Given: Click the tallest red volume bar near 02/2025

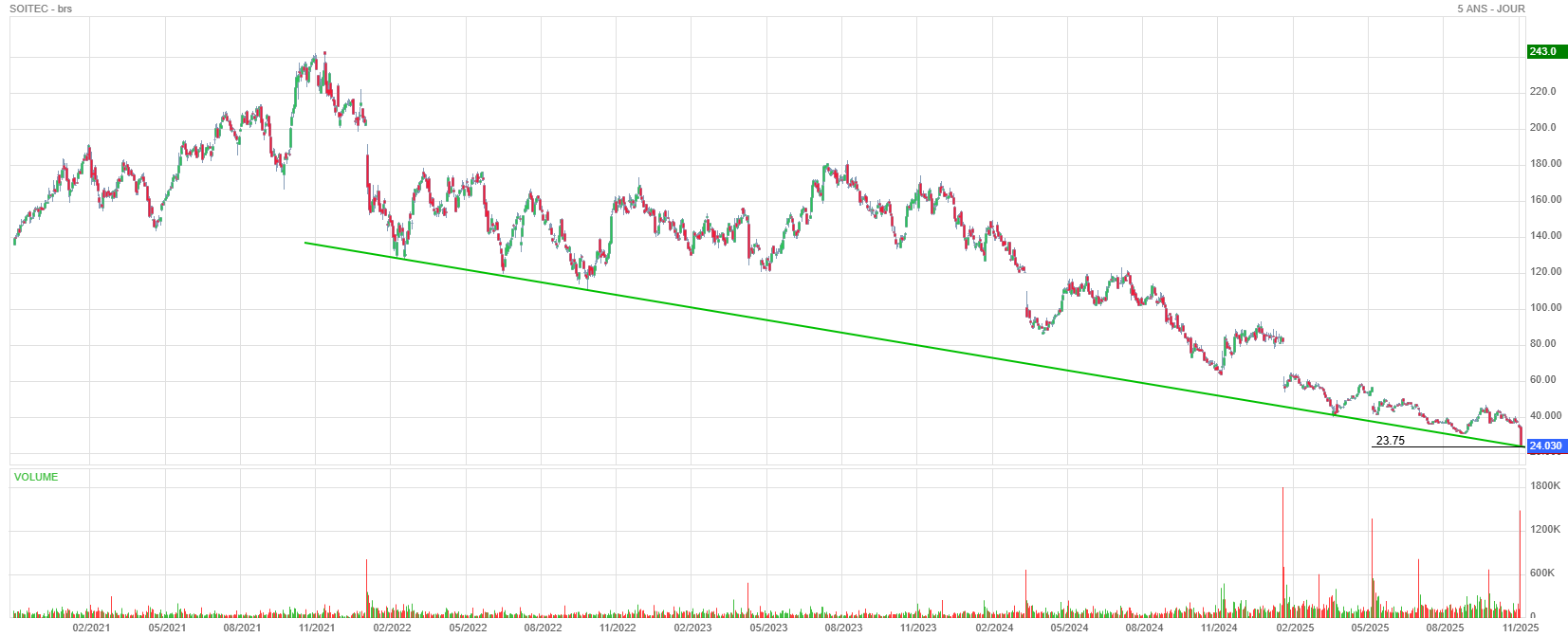Looking at the screenshot, I should (1283, 552).
